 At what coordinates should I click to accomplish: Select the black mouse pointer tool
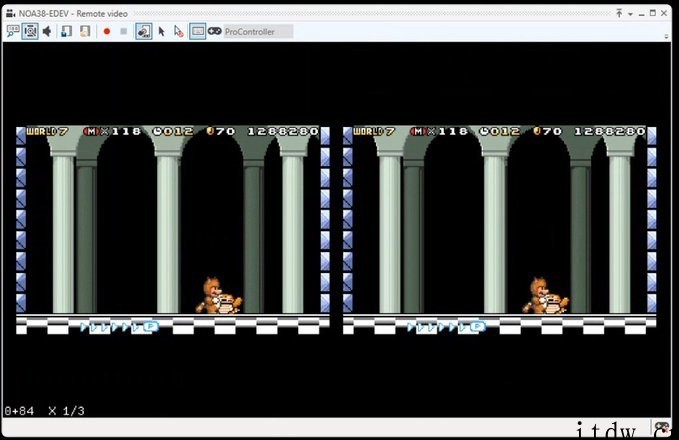pos(162,31)
